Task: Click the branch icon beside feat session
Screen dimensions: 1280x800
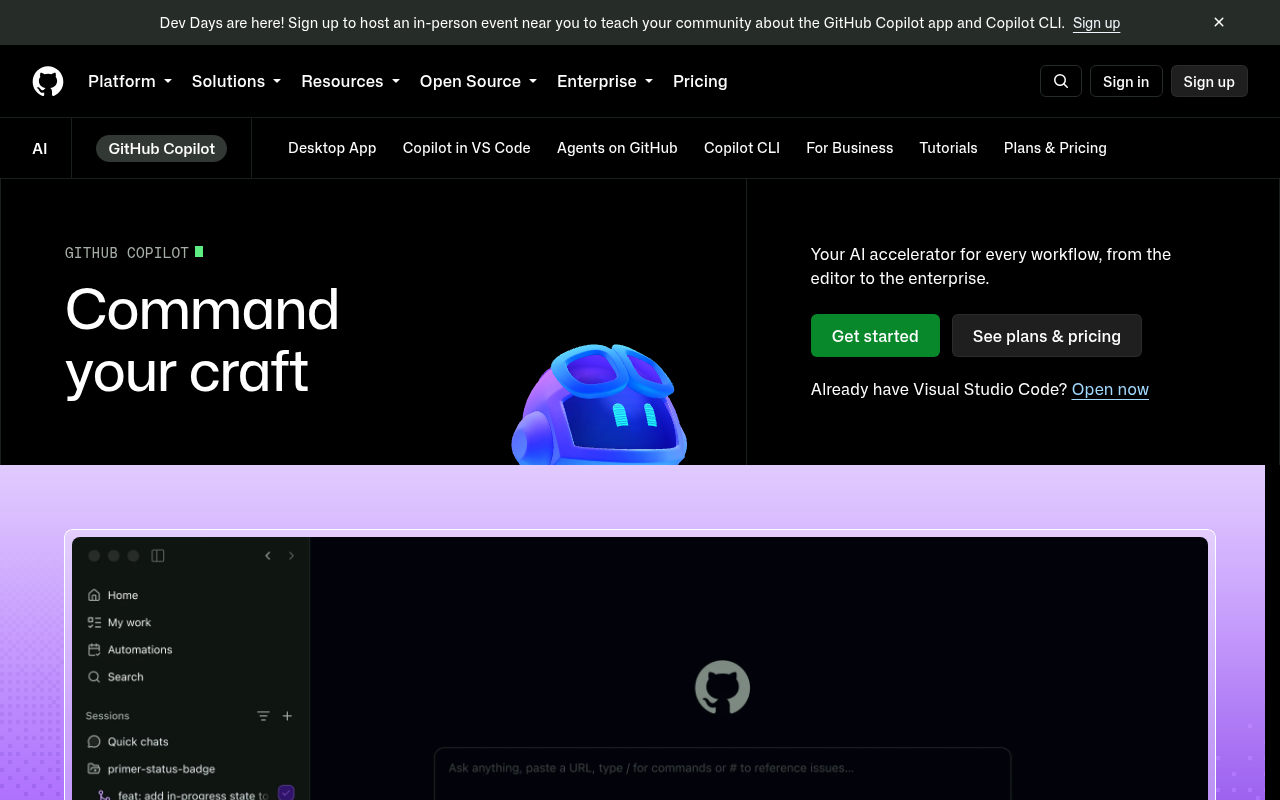Action: pos(105,795)
